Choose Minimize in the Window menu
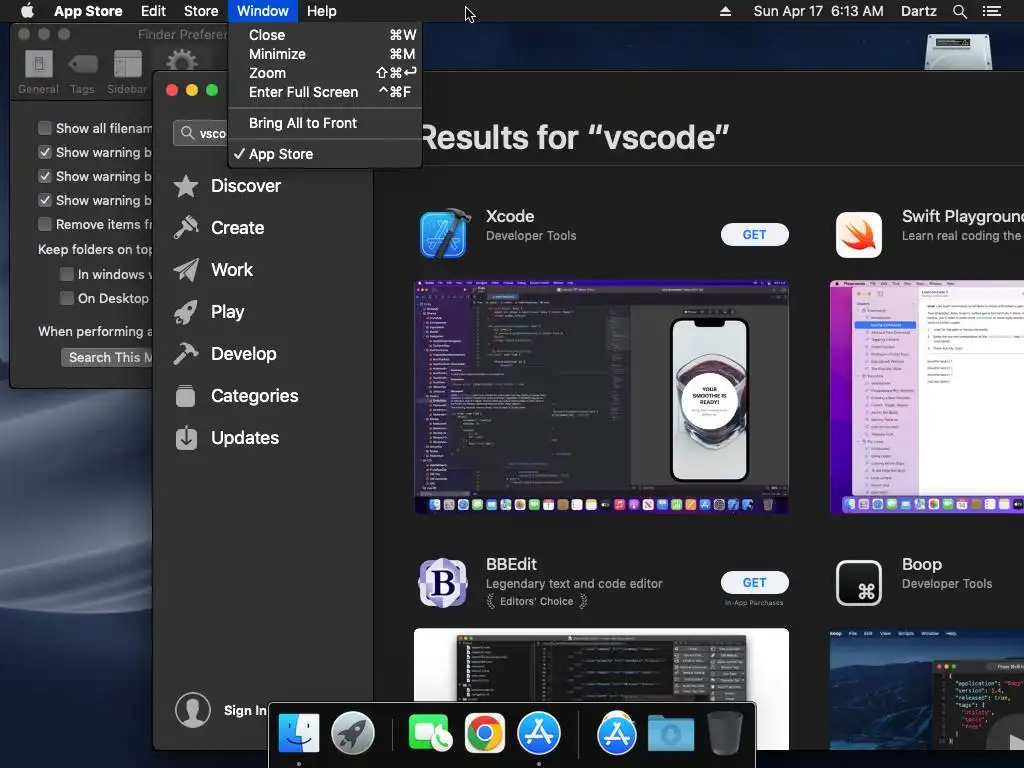The width and height of the screenshot is (1024, 768). pyautogui.click(x=325, y=54)
